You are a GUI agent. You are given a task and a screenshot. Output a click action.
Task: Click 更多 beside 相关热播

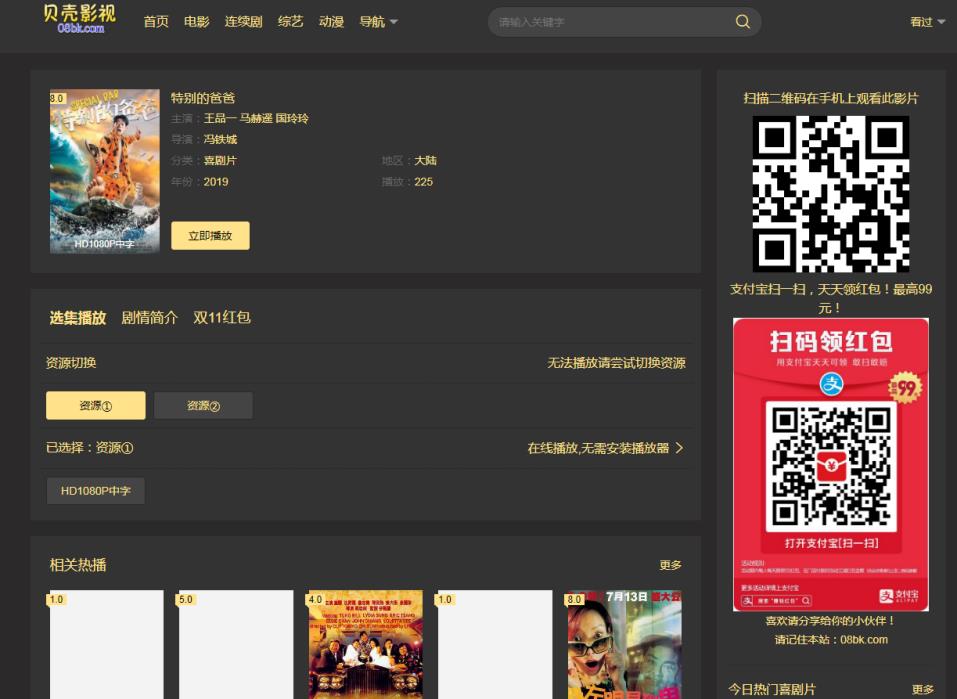[670, 565]
